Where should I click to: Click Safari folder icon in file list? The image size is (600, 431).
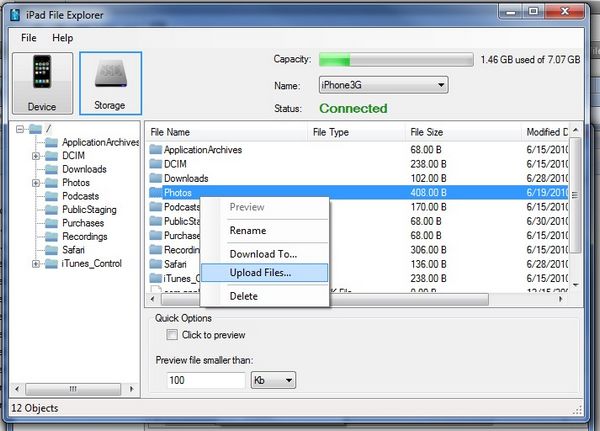pyautogui.click(x=155, y=264)
